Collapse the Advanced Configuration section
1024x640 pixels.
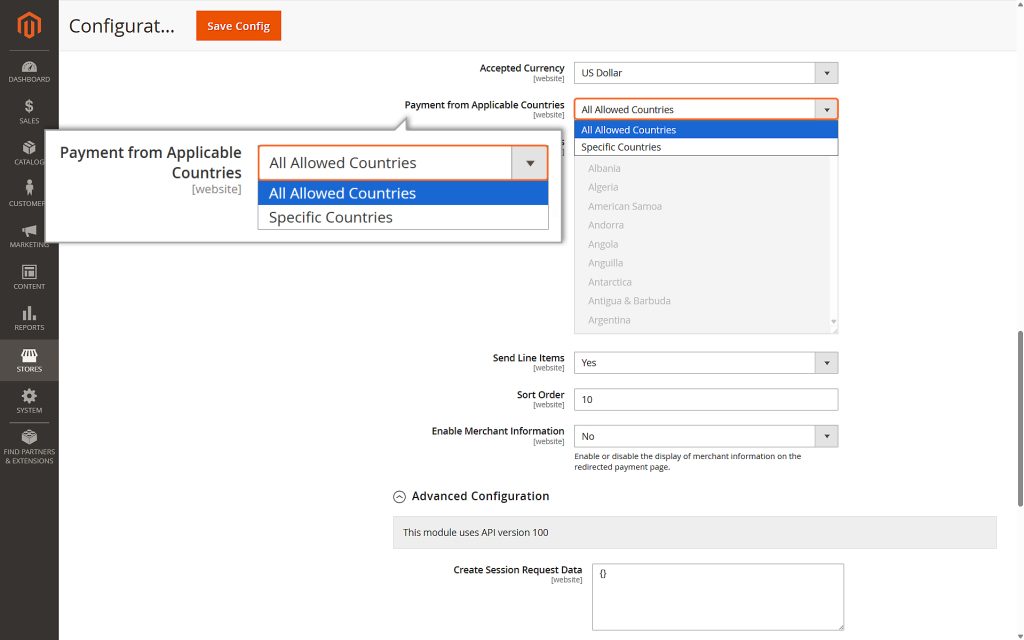coord(399,496)
